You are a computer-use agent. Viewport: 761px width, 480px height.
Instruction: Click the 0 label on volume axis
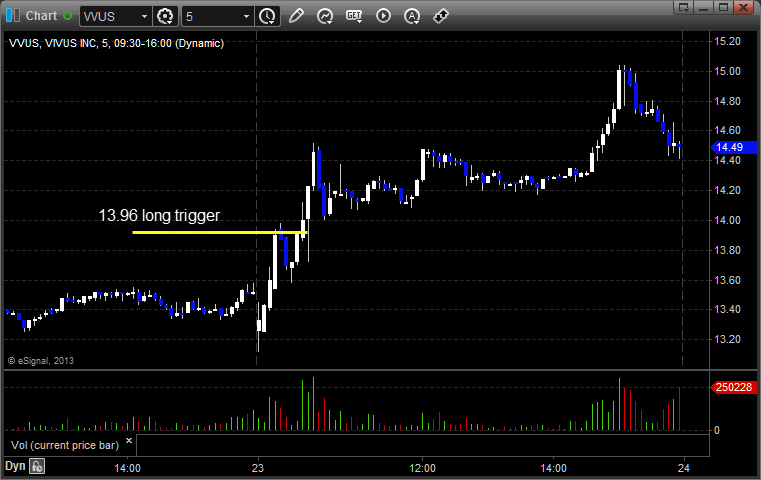717,430
